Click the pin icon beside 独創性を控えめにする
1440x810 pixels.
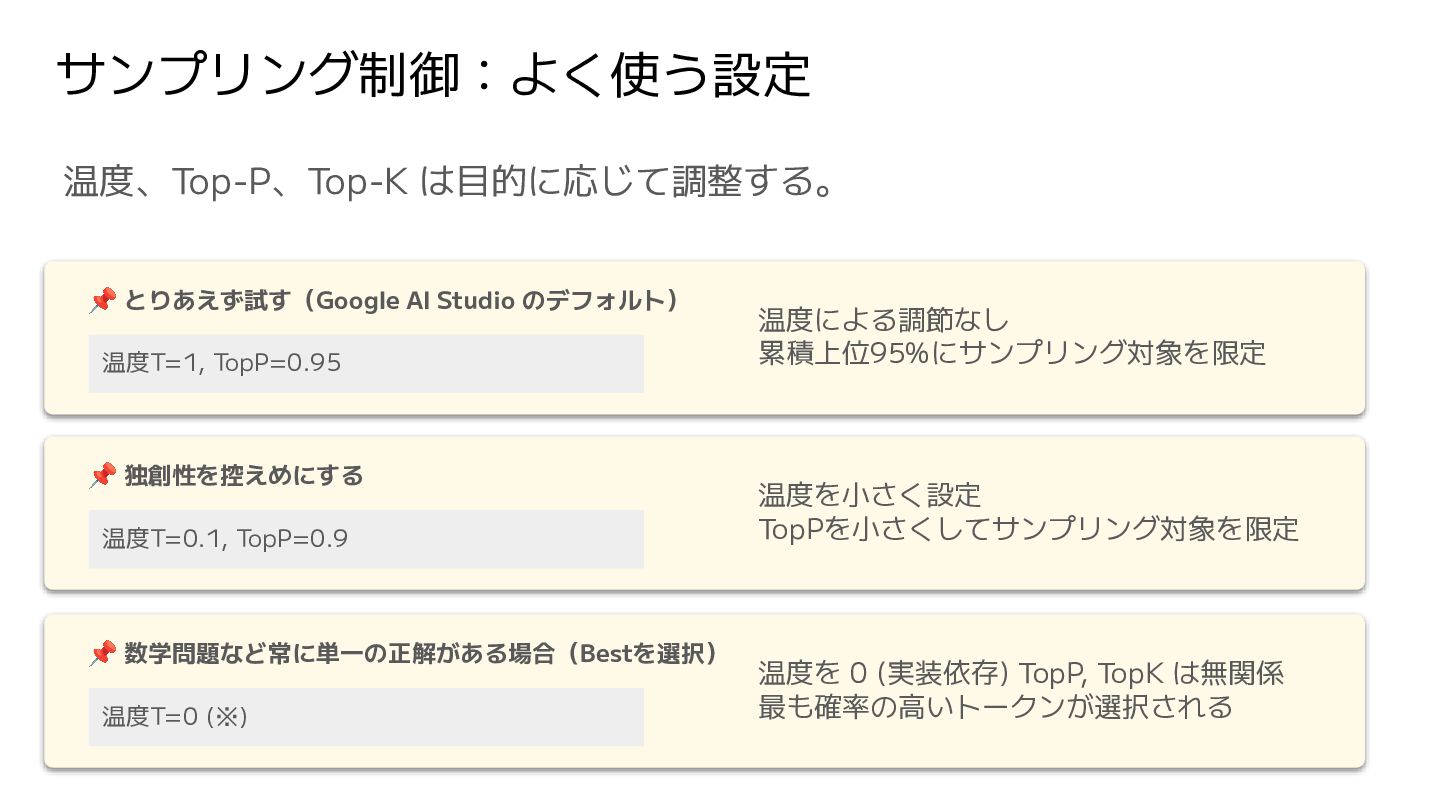tap(102, 476)
